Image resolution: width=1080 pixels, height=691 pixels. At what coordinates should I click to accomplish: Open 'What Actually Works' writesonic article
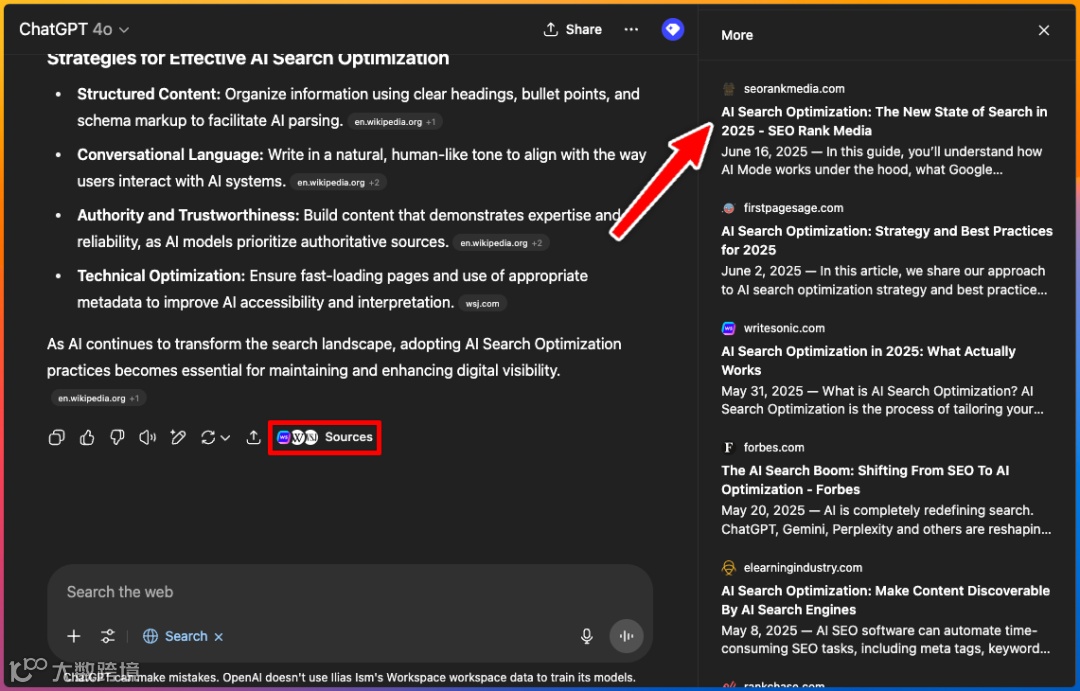point(868,360)
